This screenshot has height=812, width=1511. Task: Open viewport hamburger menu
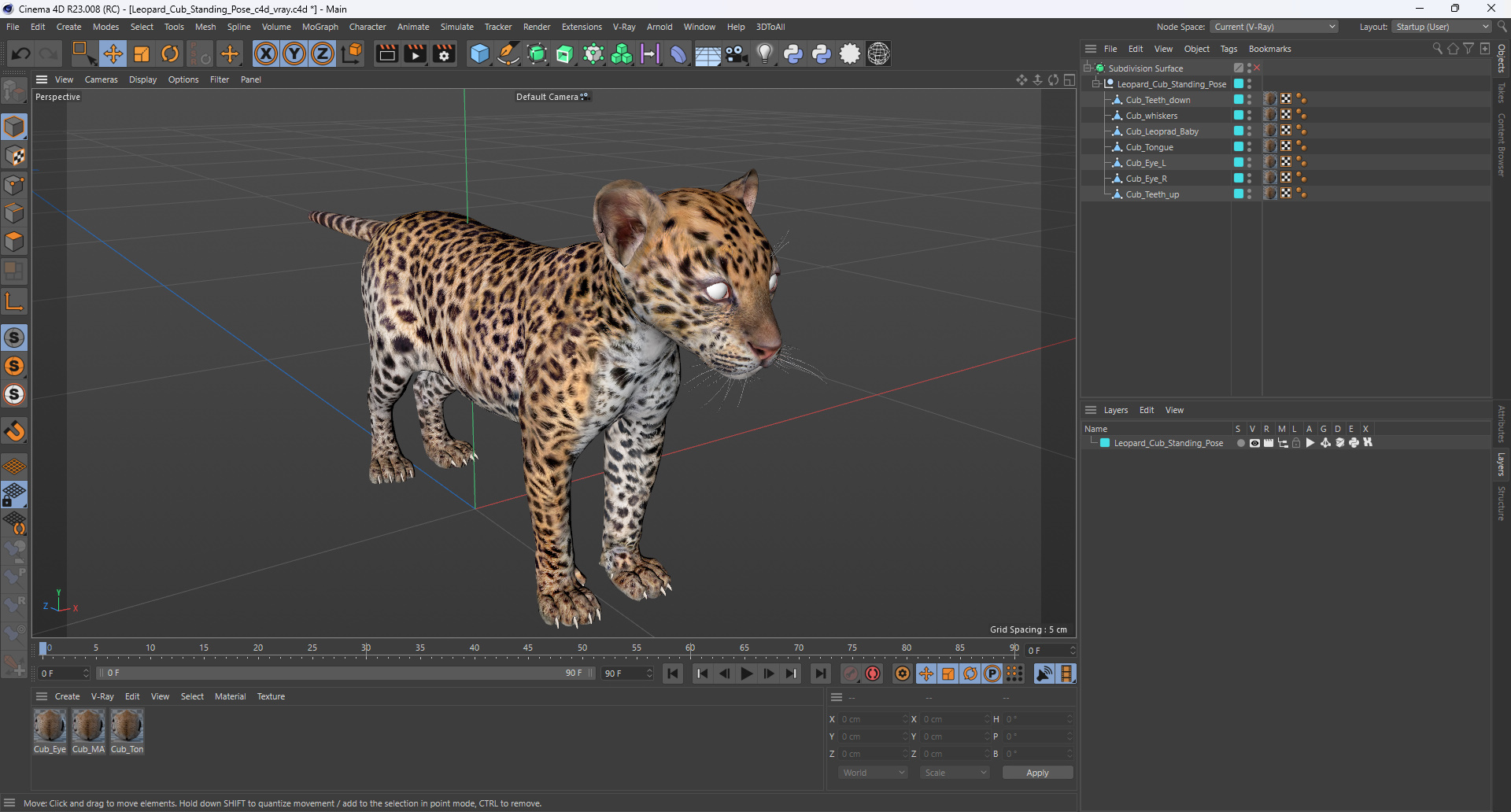42,79
